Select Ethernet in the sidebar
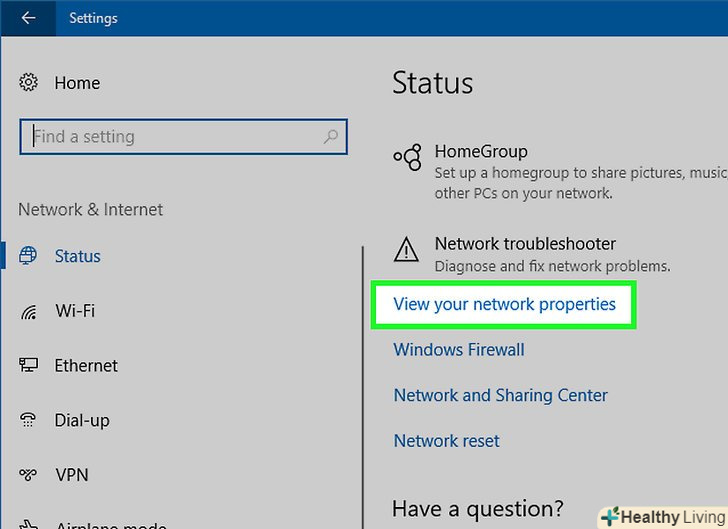The width and height of the screenshot is (728, 529). pyautogui.click(x=86, y=366)
